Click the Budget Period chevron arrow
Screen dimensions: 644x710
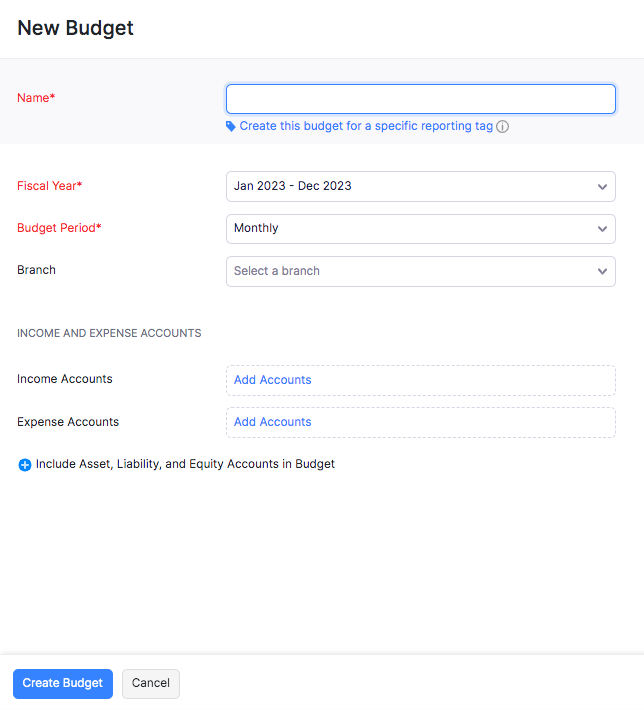click(602, 229)
